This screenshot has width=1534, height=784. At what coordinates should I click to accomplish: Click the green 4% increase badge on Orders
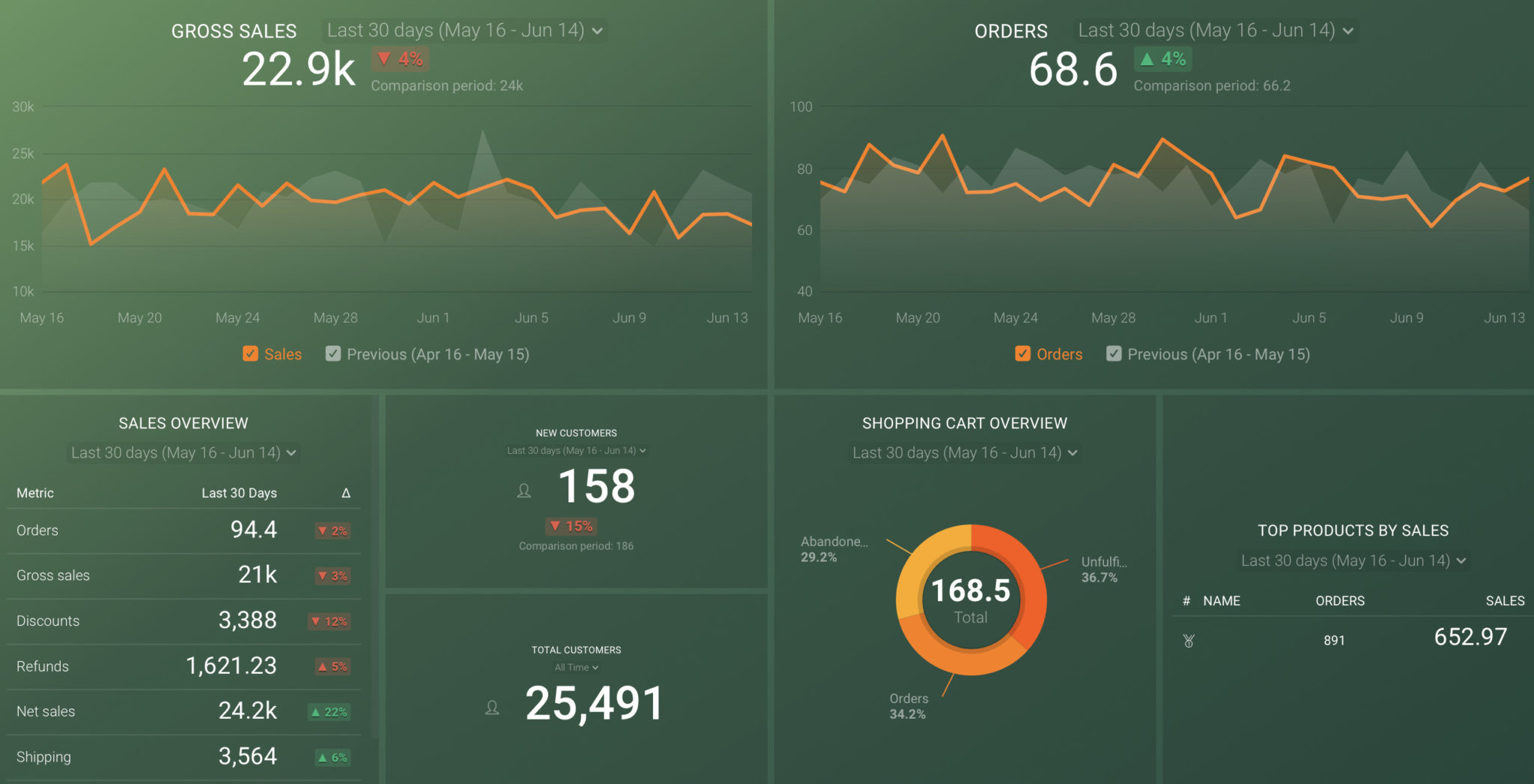pyautogui.click(x=1162, y=58)
